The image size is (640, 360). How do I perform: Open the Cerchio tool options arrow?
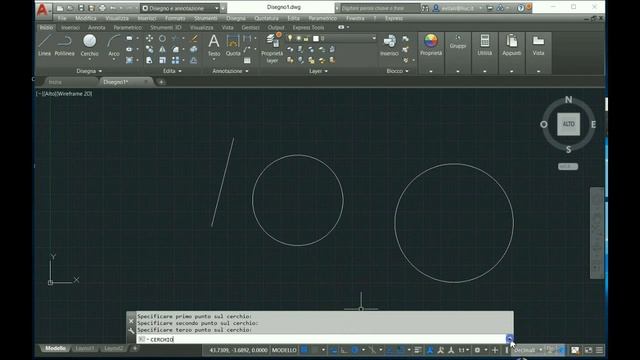(89, 60)
